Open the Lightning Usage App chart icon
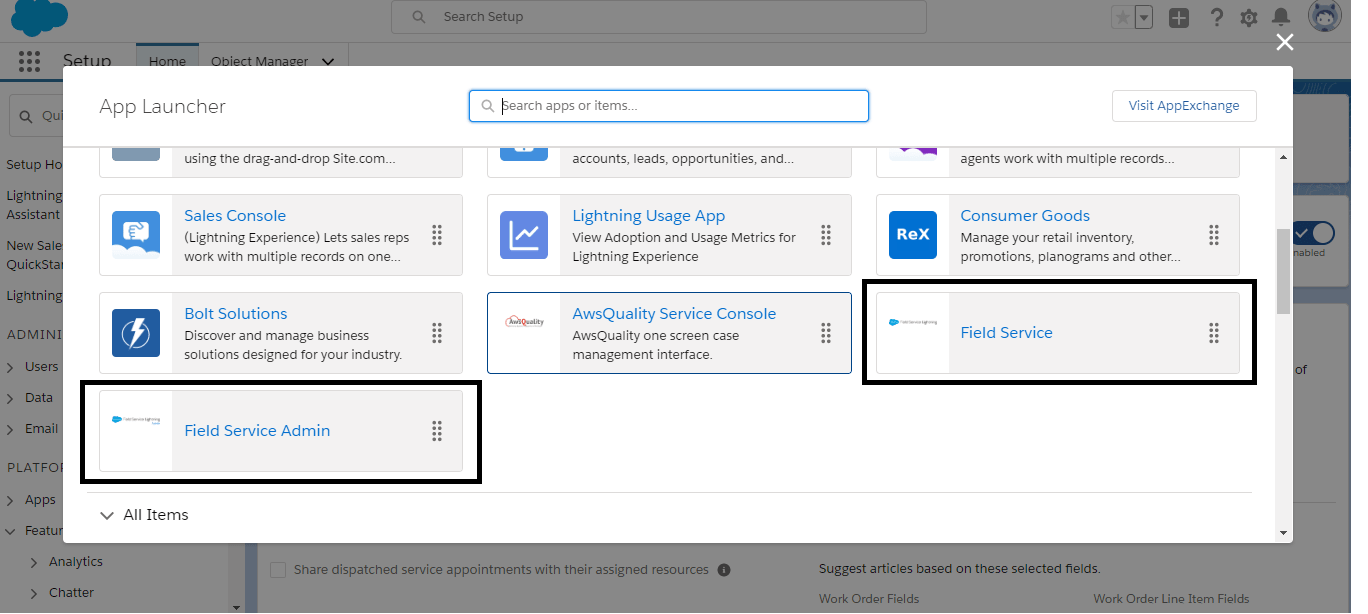The height and width of the screenshot is (614, 1368). pyautogui.click(x=524, y=235)
